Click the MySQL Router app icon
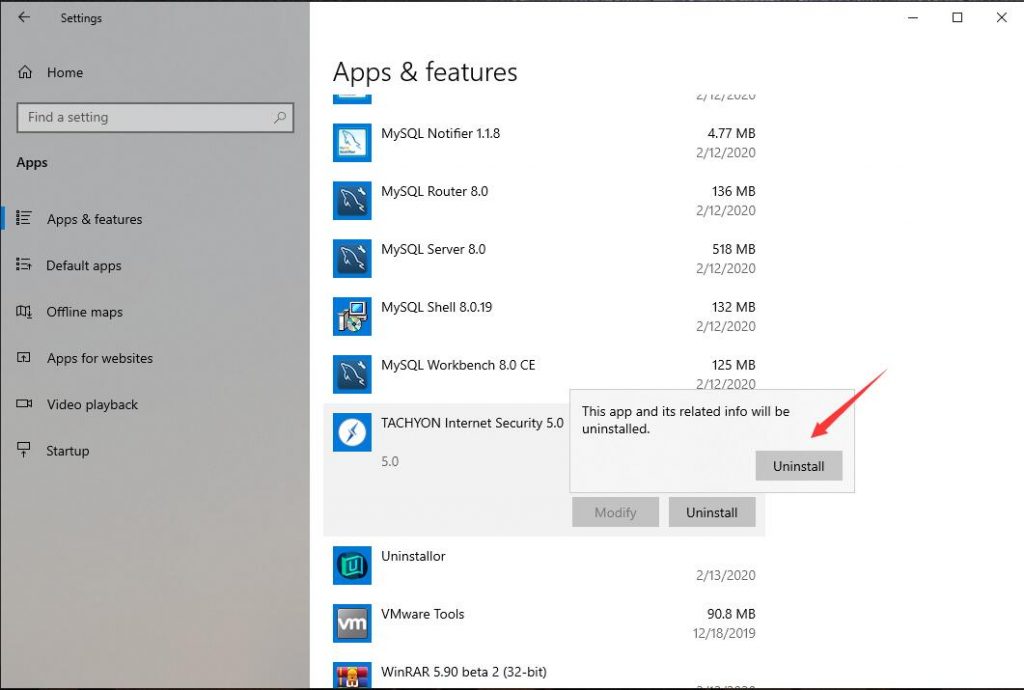This screenshot has width=1024, height=690. 352,200
